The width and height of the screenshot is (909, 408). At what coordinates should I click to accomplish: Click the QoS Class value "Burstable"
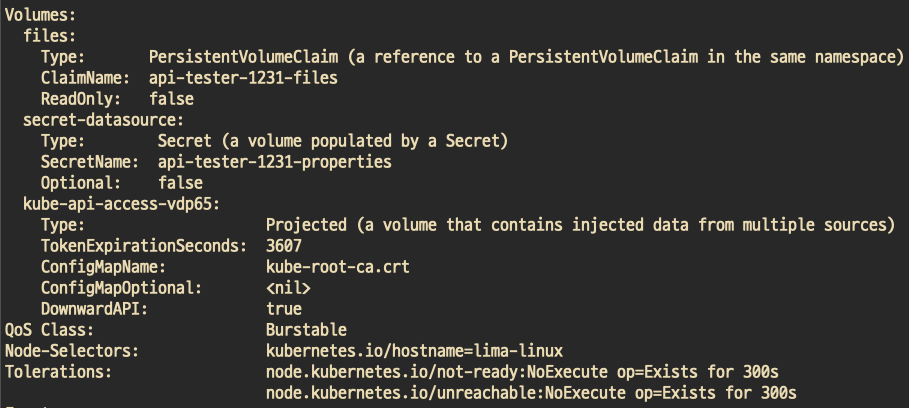pos(306,330)
